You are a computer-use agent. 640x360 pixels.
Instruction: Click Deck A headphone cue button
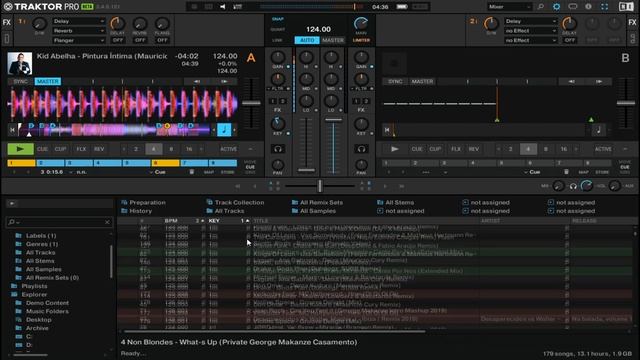[278, 149]
